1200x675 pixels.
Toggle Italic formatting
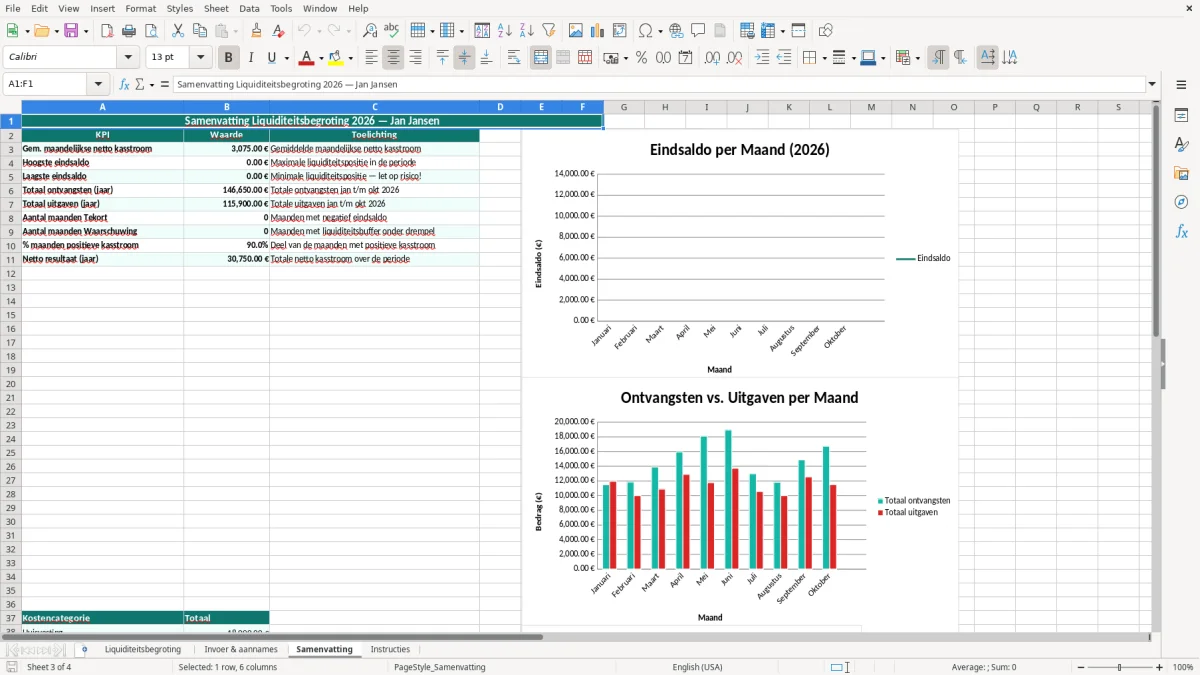click(x=251, y=58)
